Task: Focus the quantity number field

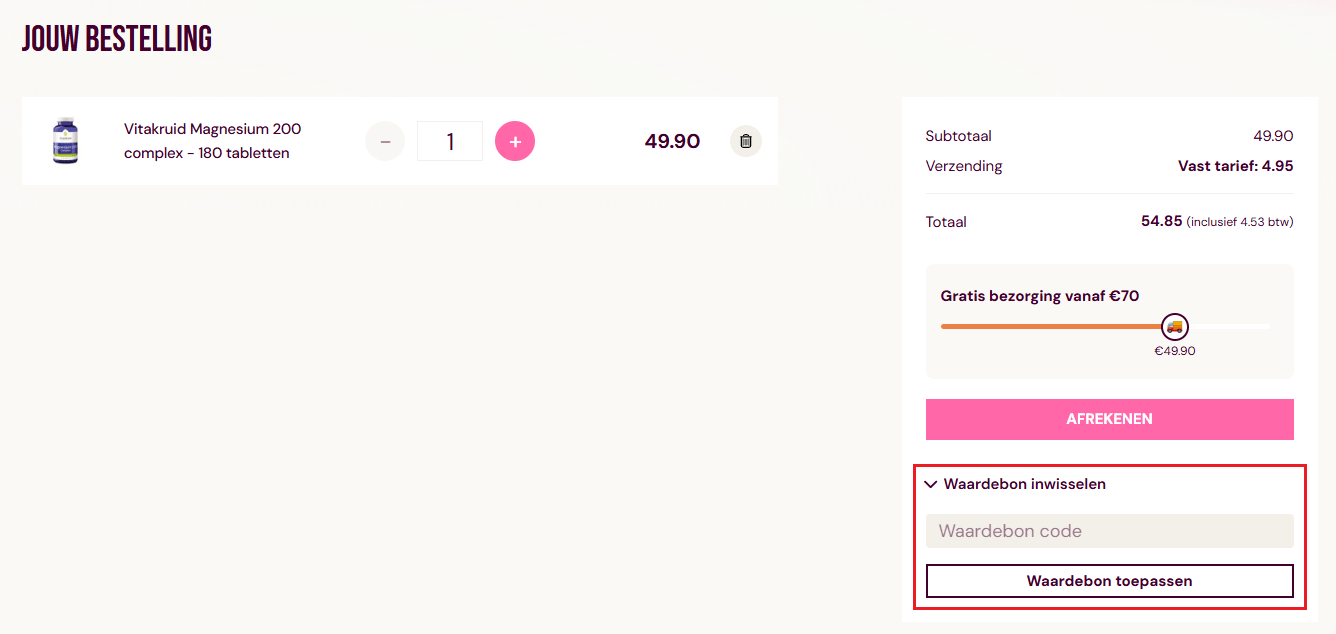Action: 450,141
